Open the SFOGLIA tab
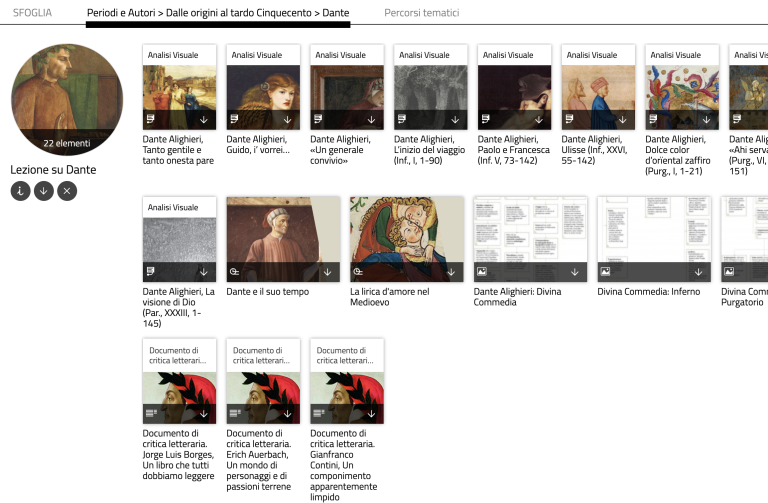Viewport: 768px width, 503px height. pos(32,13)
